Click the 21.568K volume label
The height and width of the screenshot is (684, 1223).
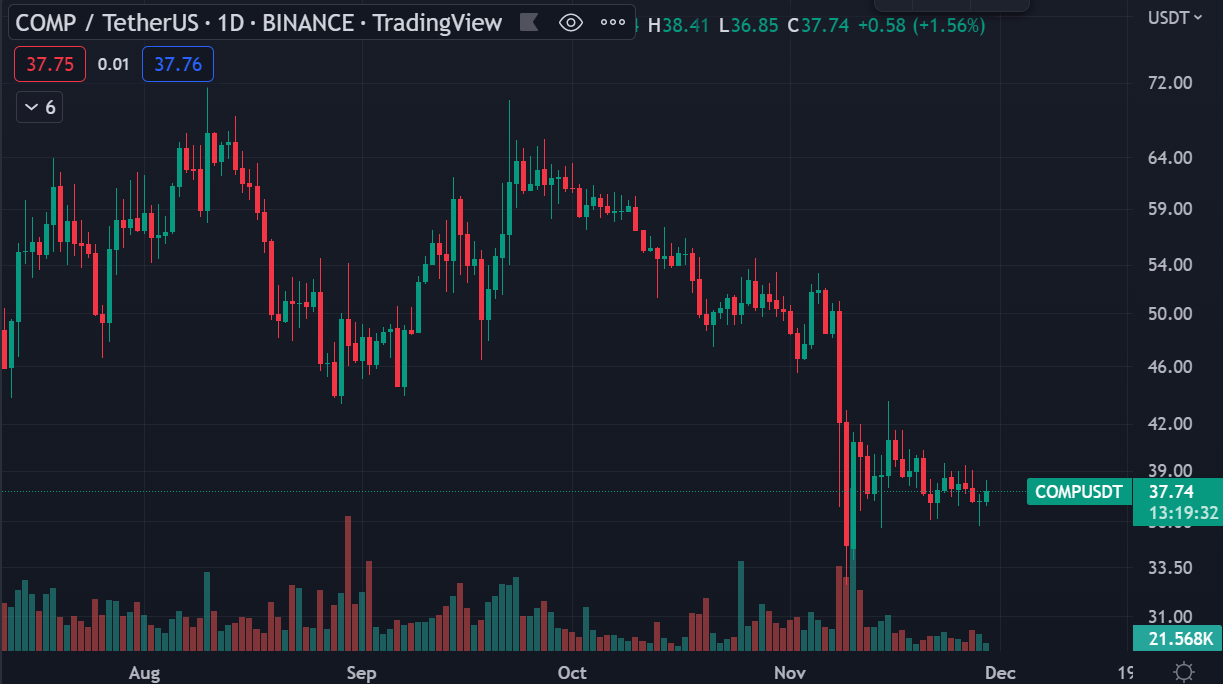pyautogui.click(x=1177, y=639)
